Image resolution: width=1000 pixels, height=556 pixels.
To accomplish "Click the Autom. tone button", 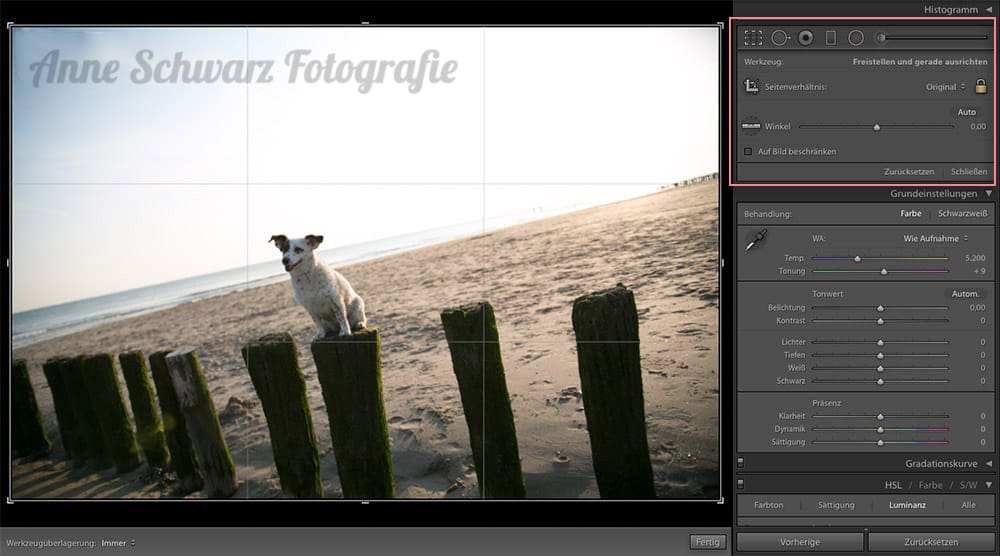I will coord(966,294).
